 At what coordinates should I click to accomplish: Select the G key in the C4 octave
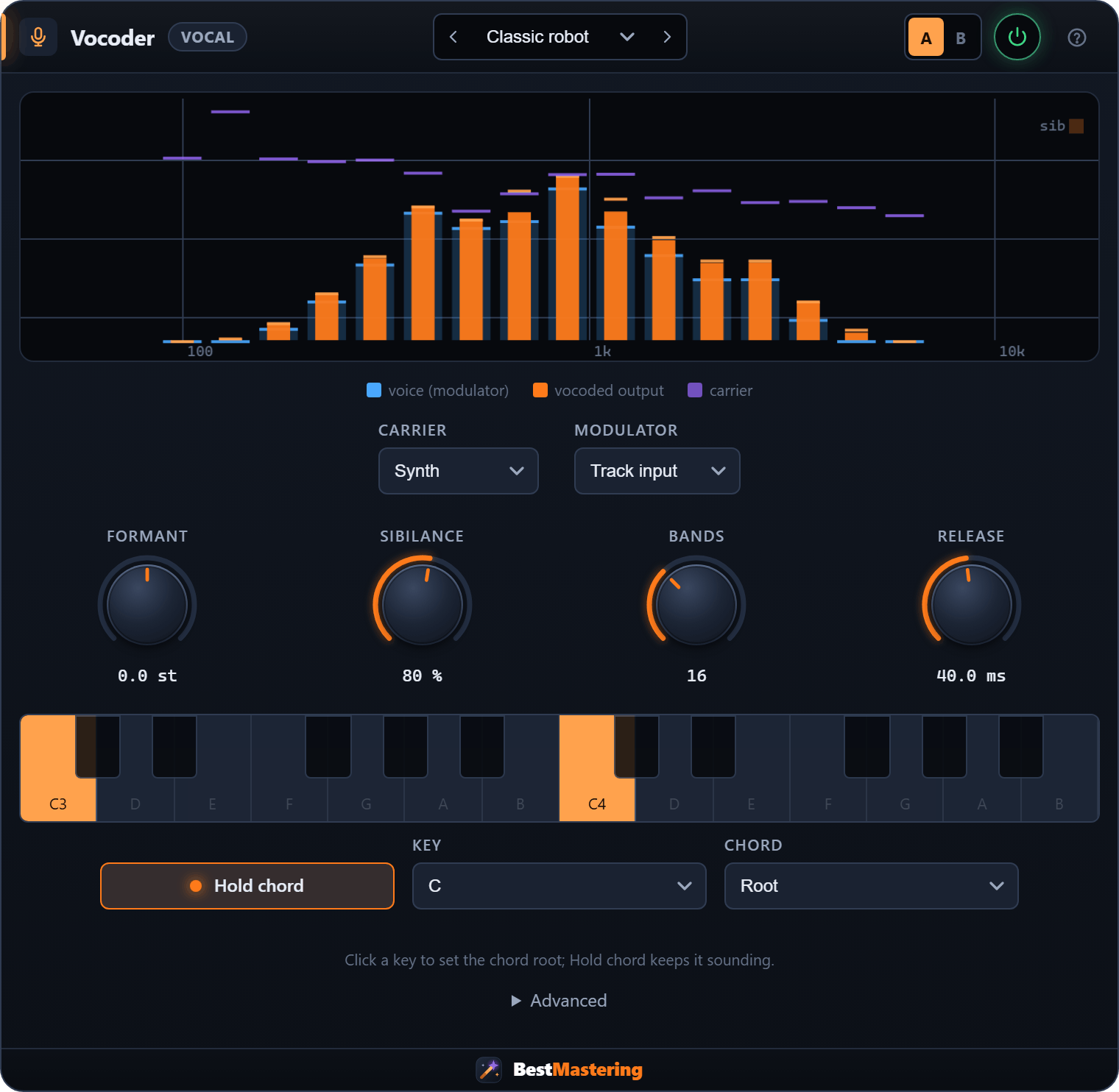click(x=905, y=800)
